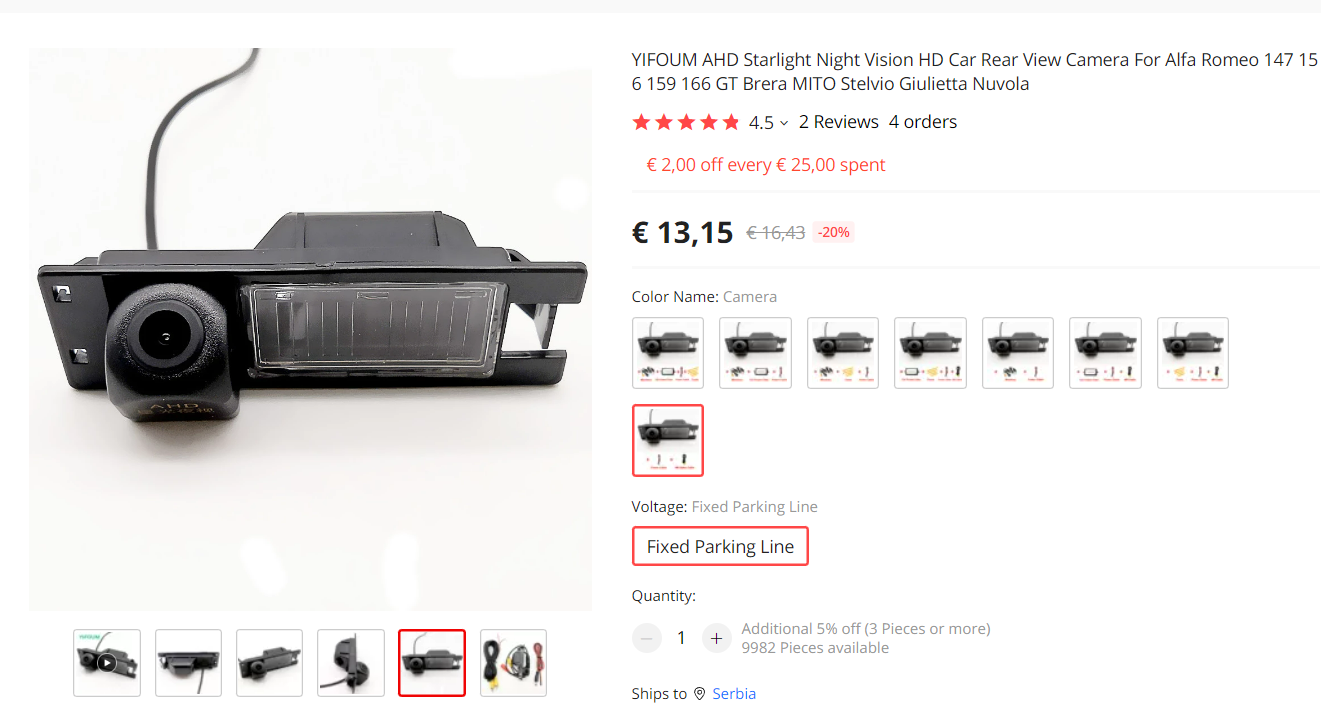
Task: View the second gallery thumbnail
Action: coord(188,662)
